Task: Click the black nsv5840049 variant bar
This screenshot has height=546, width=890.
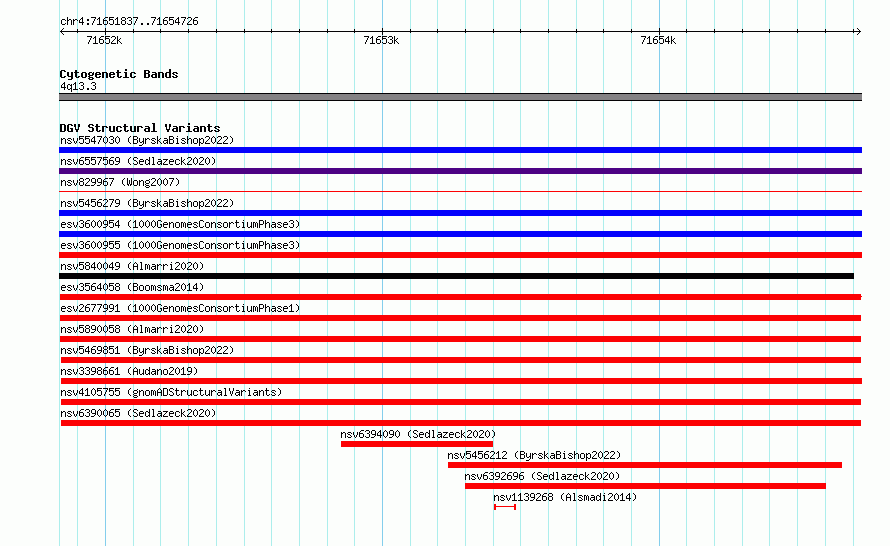Action: [456, 276]
